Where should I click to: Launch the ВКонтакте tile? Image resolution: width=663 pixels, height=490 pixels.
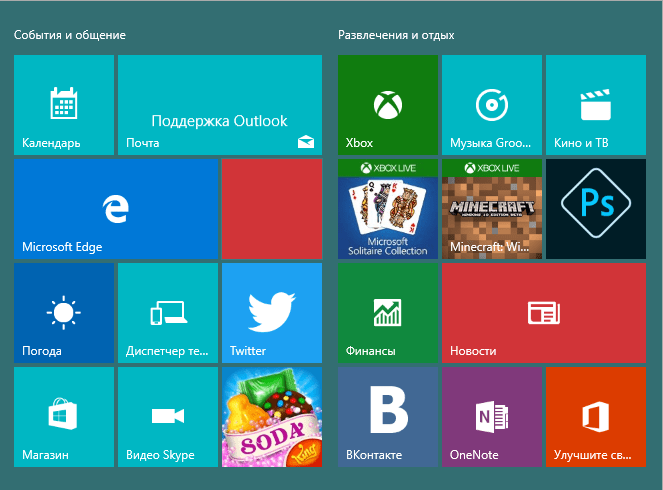(x=388, y=417)
